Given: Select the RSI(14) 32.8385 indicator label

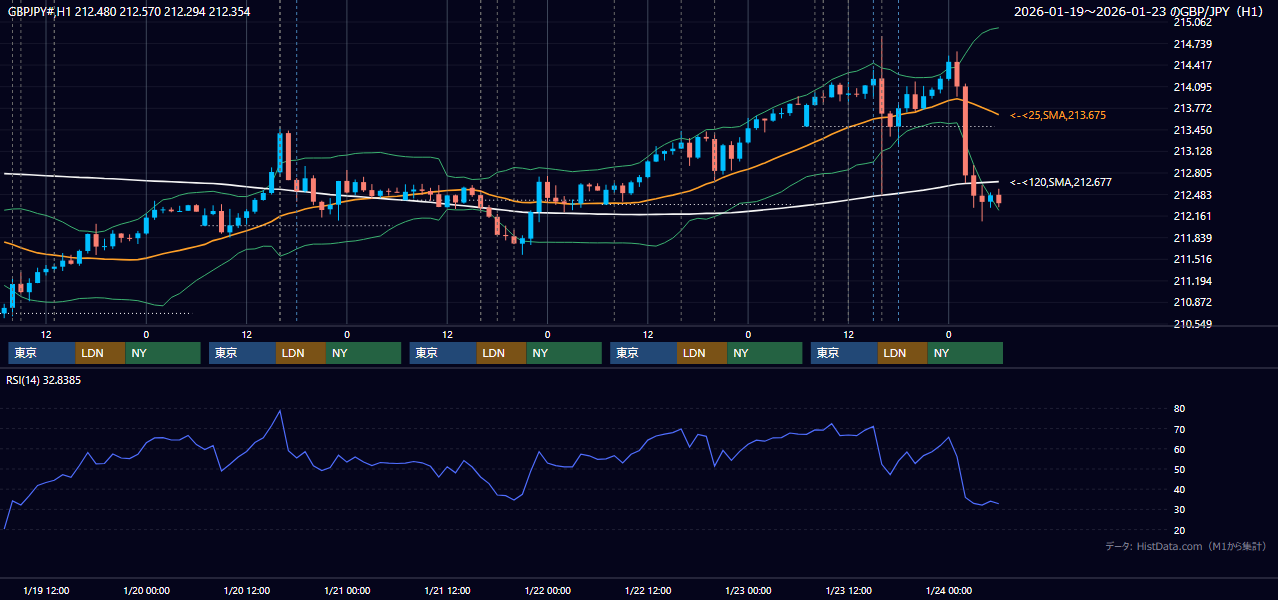Looking at the screenshot, I should pos(44,380).
